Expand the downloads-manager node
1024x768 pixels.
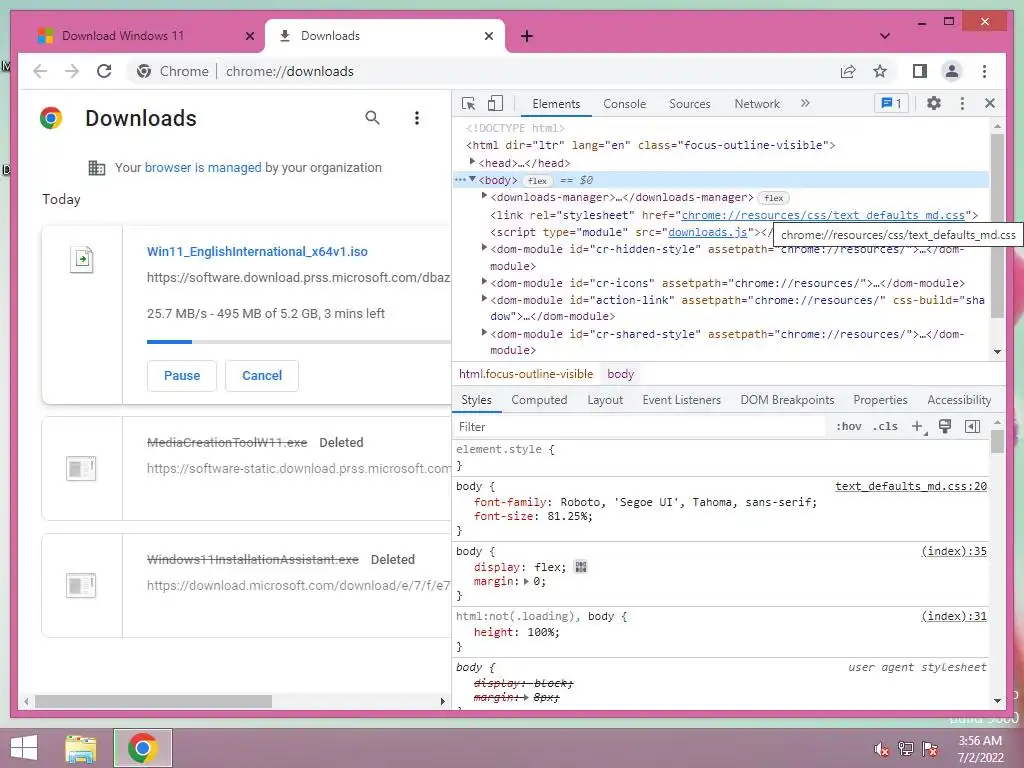[x=484, y=196]
